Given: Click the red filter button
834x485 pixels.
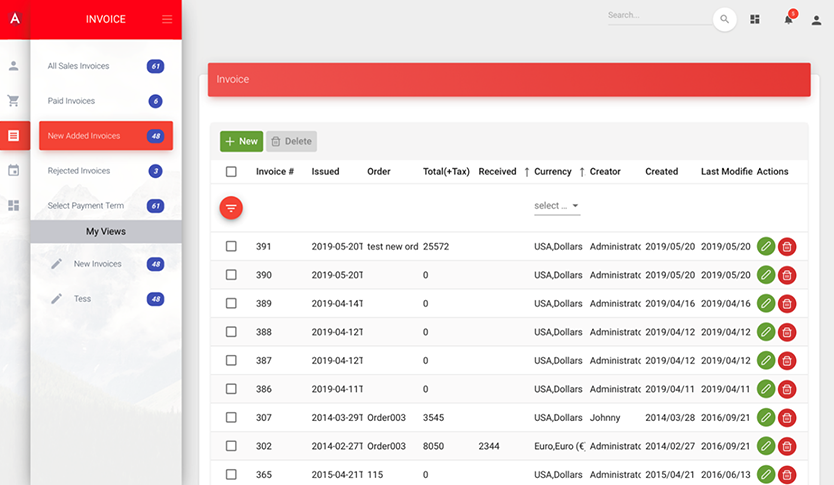Looking at the screenshot, I should pos(231,208).
